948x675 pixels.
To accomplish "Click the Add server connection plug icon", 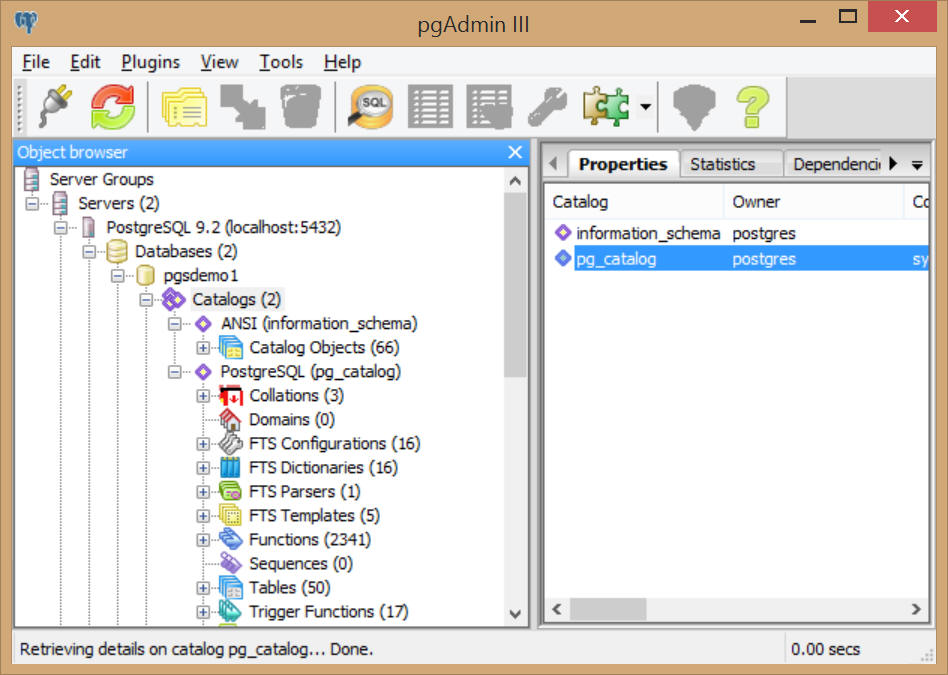I will pyautogui.click(x=56, y=106).
